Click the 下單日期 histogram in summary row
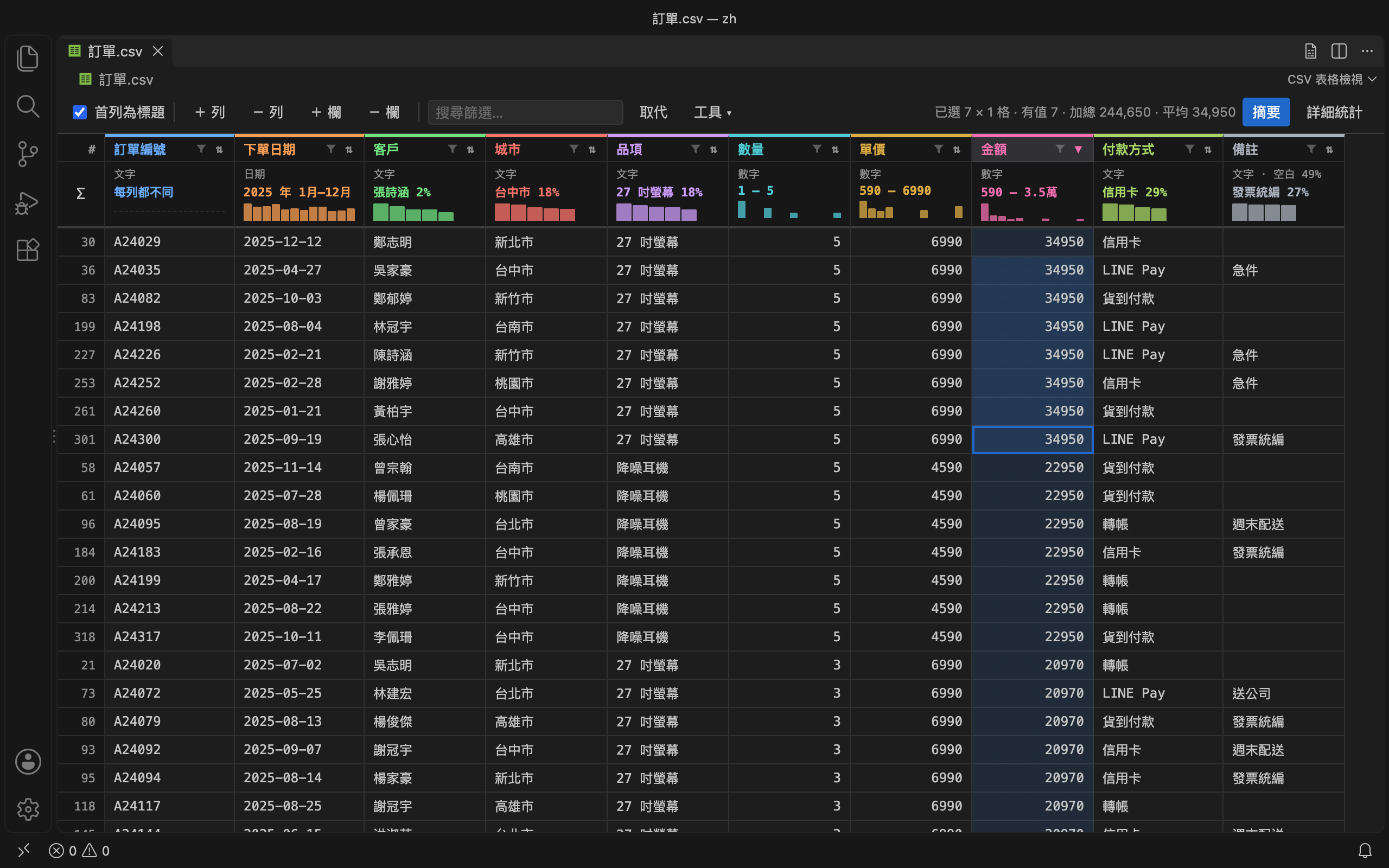This screenshot has width=1389, height=868. 299,212
